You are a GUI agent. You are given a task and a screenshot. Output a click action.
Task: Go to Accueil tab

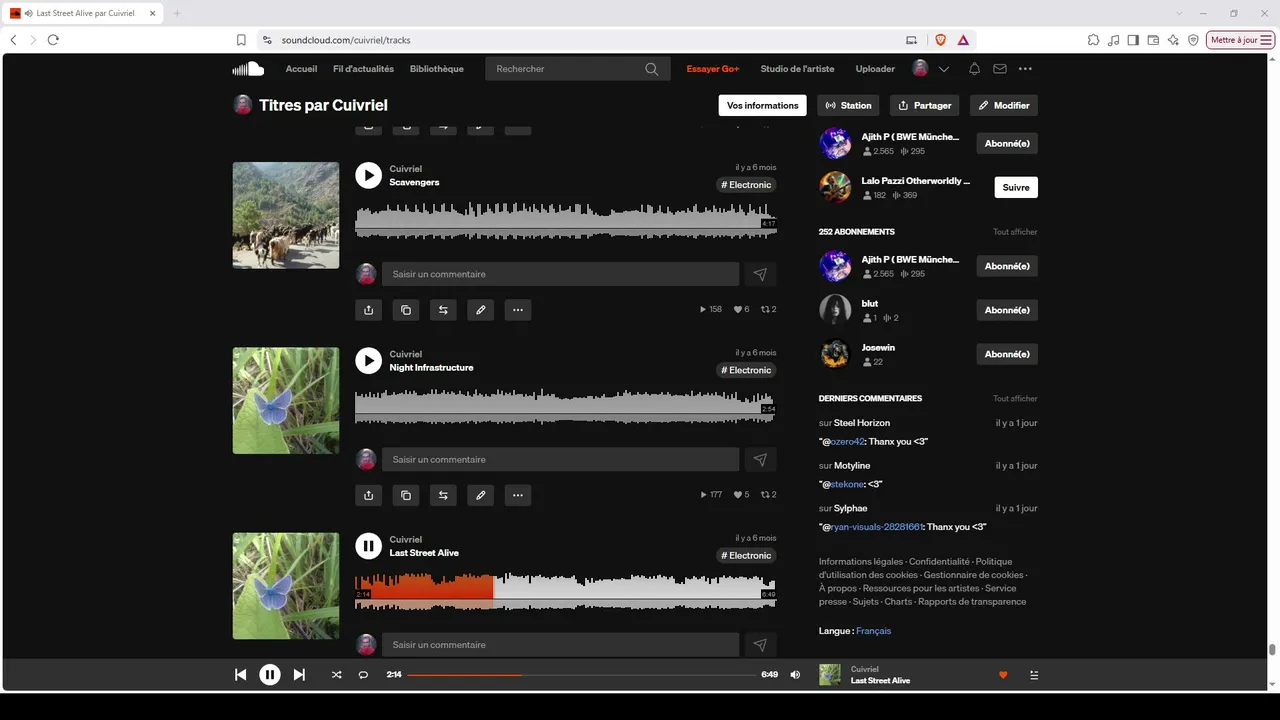point(301,69)
